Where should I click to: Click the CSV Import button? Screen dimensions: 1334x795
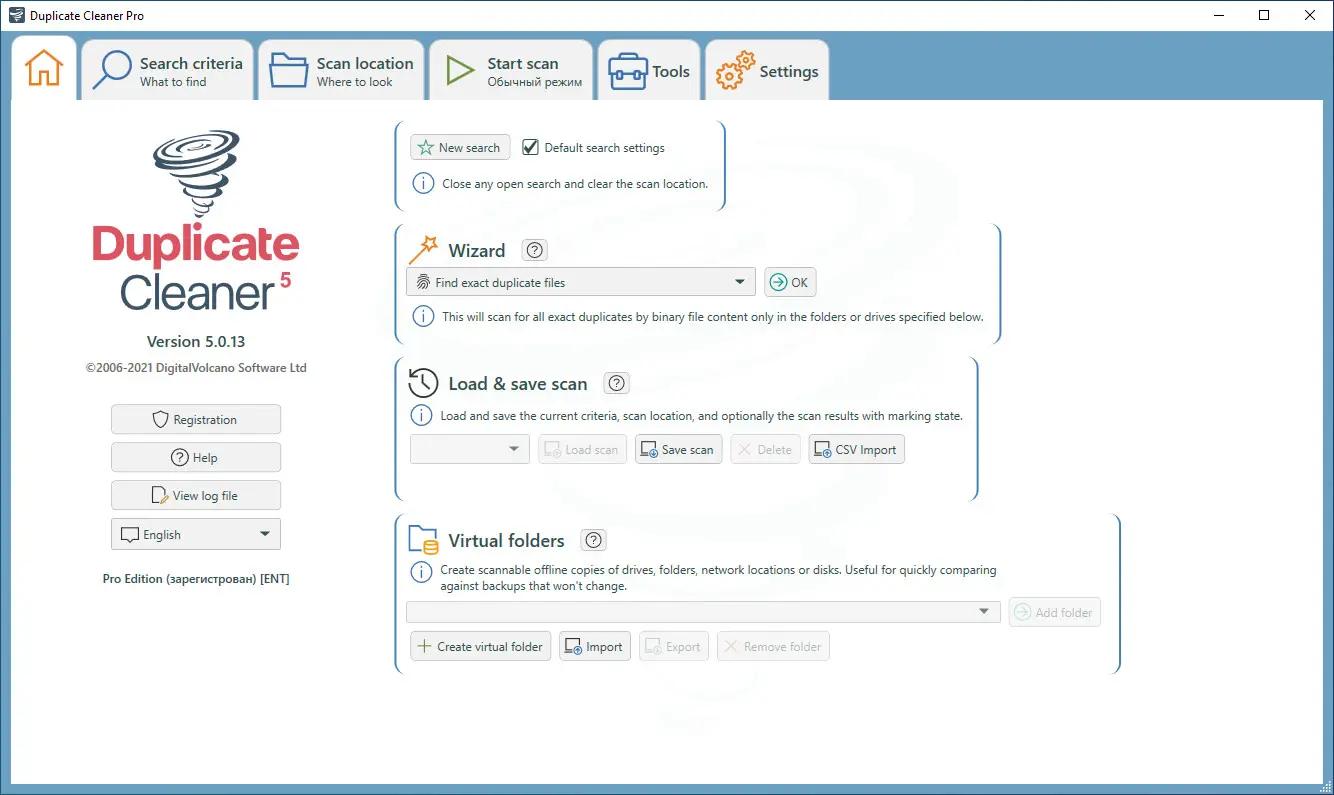(x=856, y=449)
